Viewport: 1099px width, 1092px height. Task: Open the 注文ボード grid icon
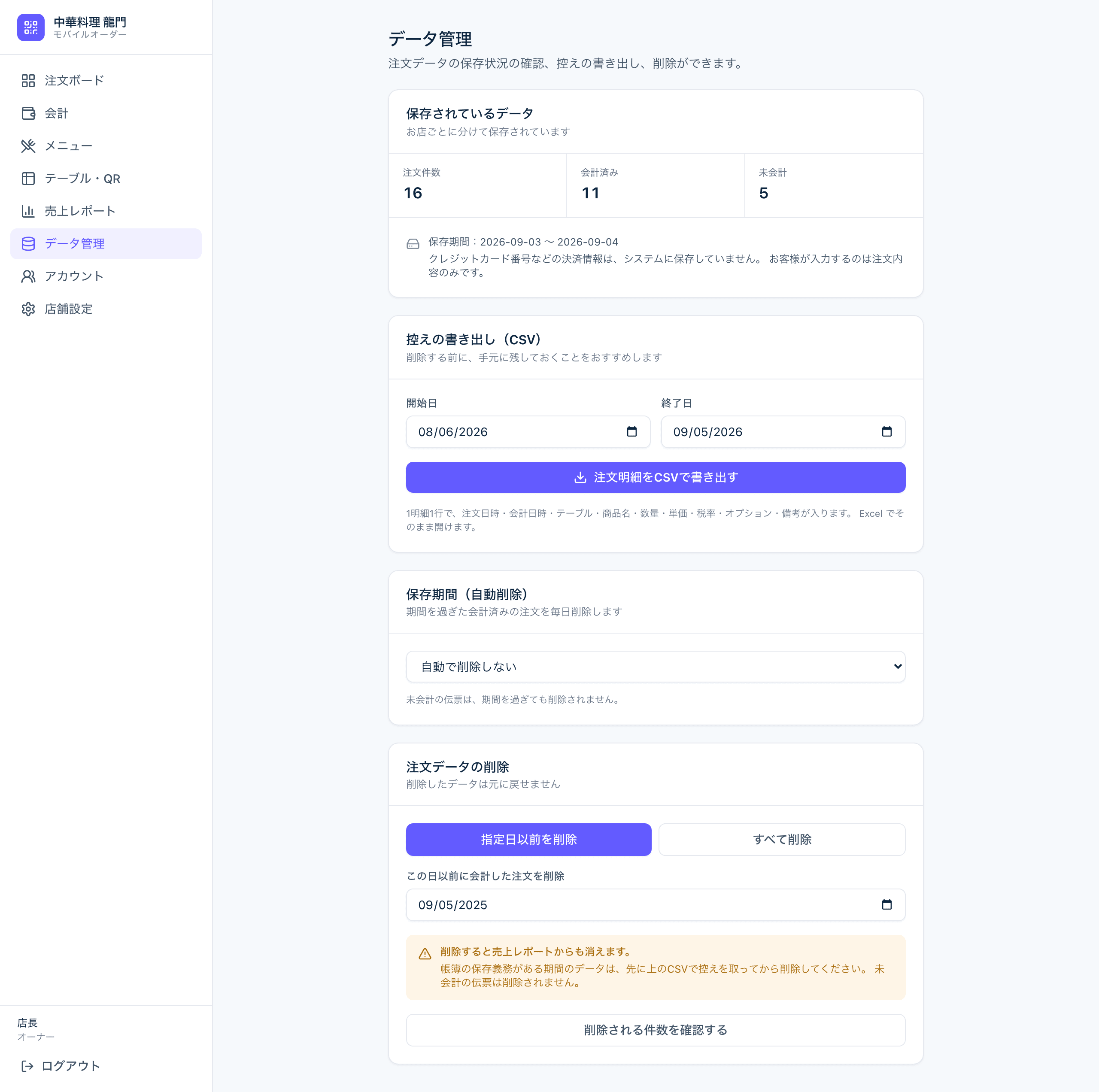click(x=28, y=81)
